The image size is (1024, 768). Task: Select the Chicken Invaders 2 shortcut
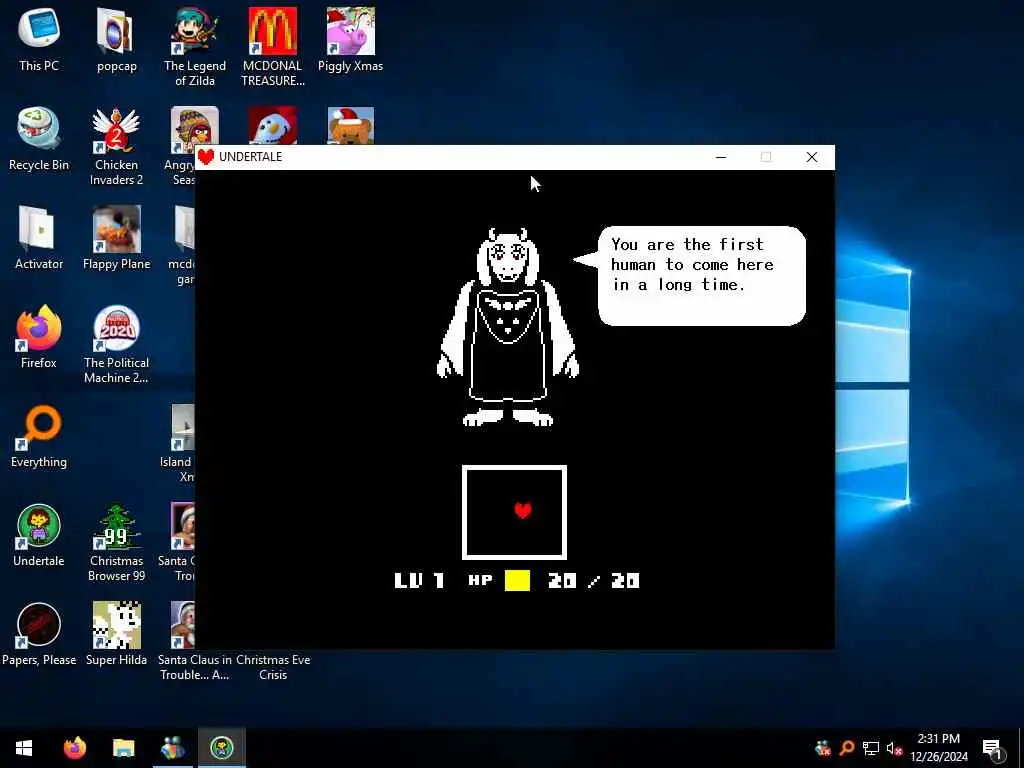click(116, 146)
